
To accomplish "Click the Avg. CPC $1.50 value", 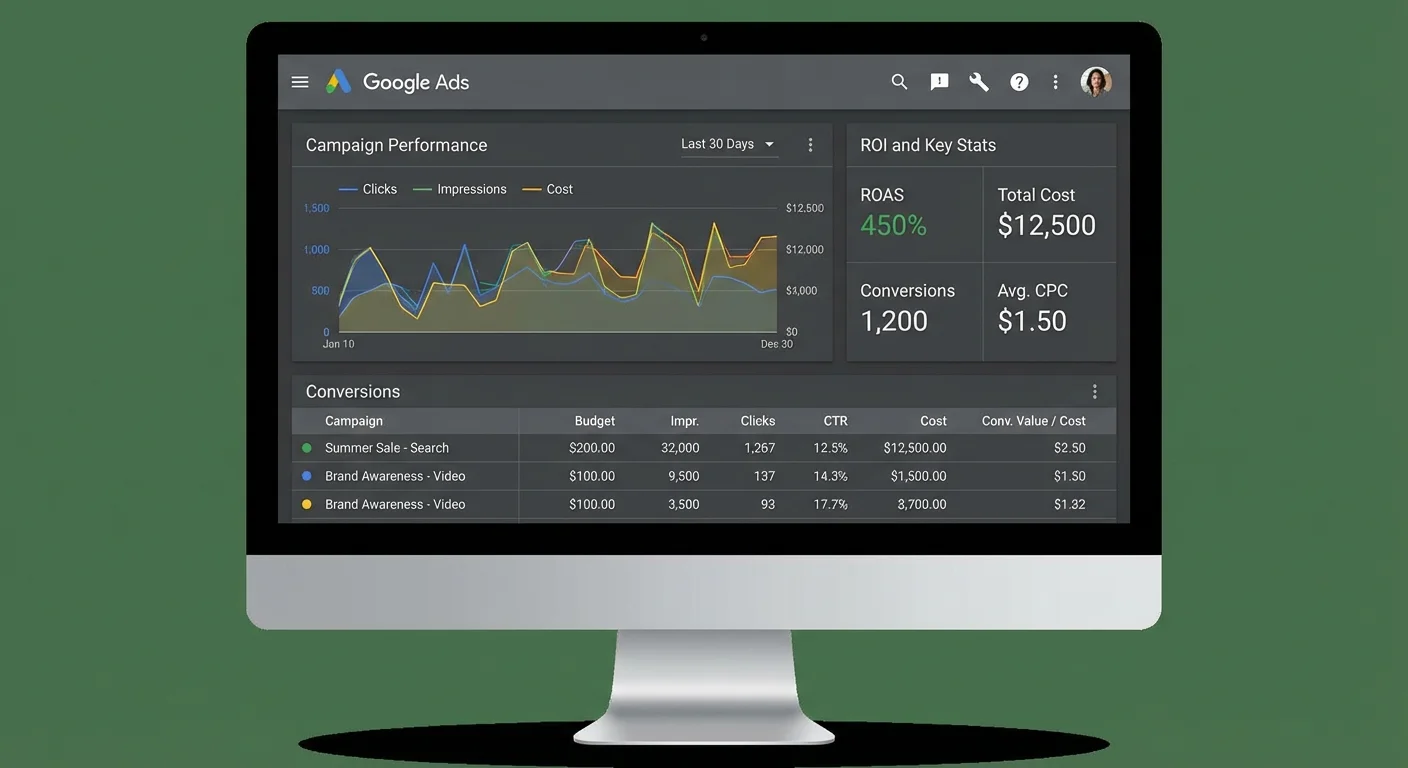I will pyautogui.click(x=1032, y=321).
